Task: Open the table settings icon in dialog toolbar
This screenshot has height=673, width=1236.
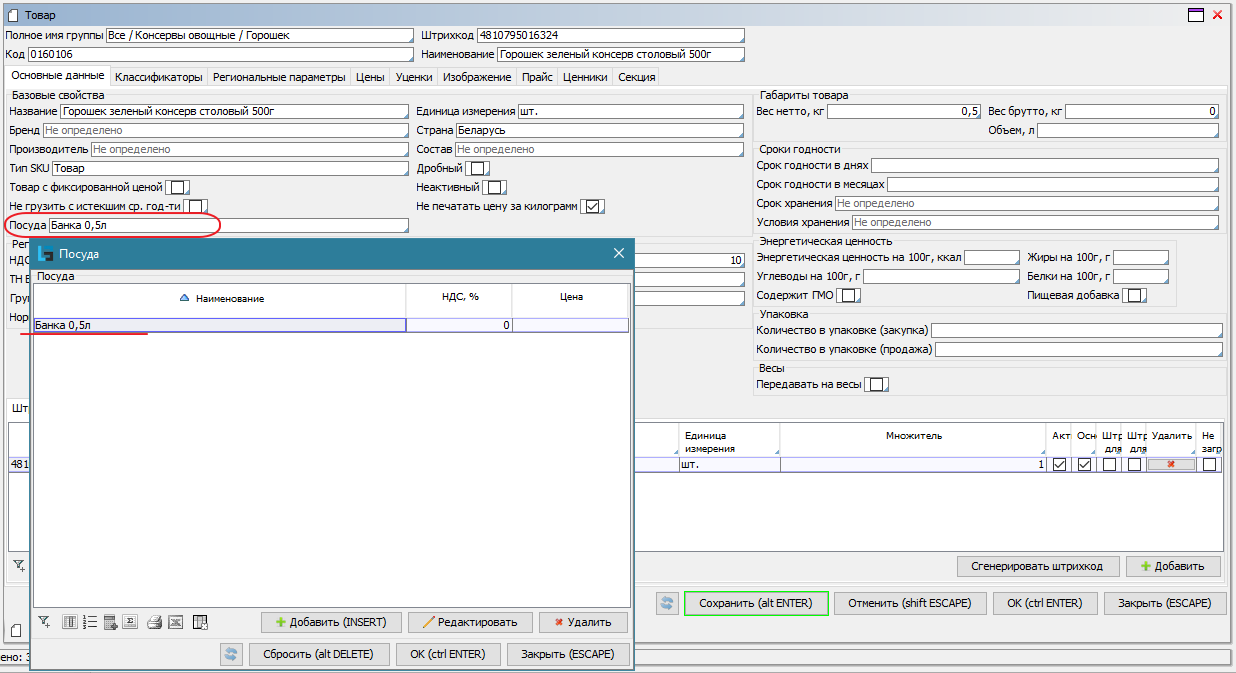Action: 200,622
